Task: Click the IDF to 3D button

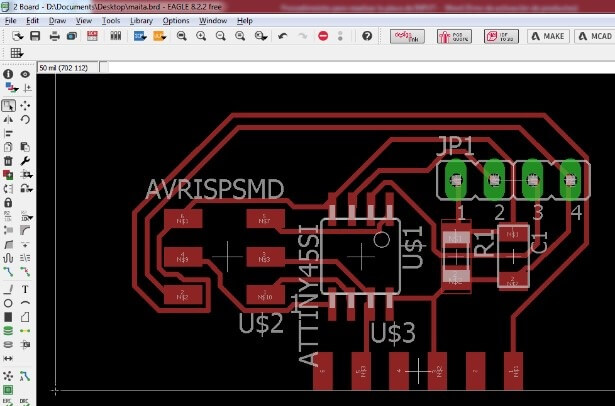Action: pos(501,36)
